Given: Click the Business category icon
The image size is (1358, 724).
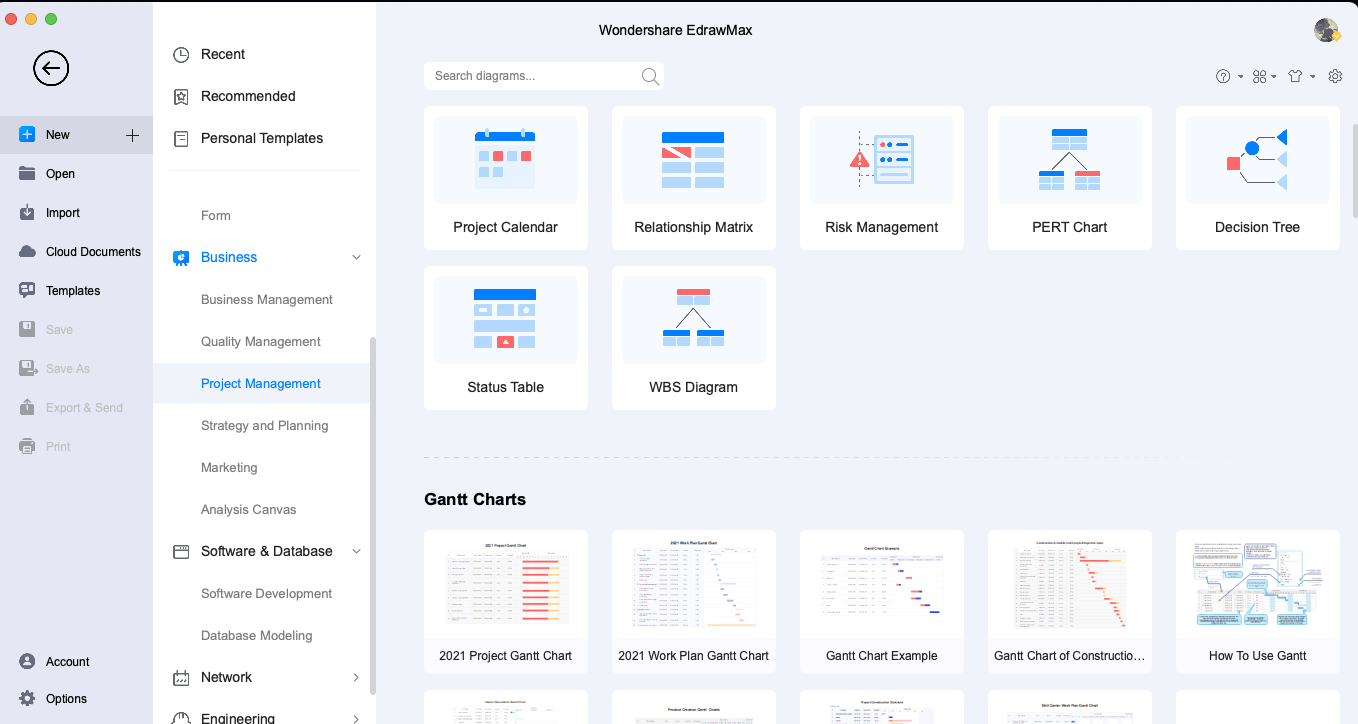Looking at the screenshot, I should click(181, 258).
